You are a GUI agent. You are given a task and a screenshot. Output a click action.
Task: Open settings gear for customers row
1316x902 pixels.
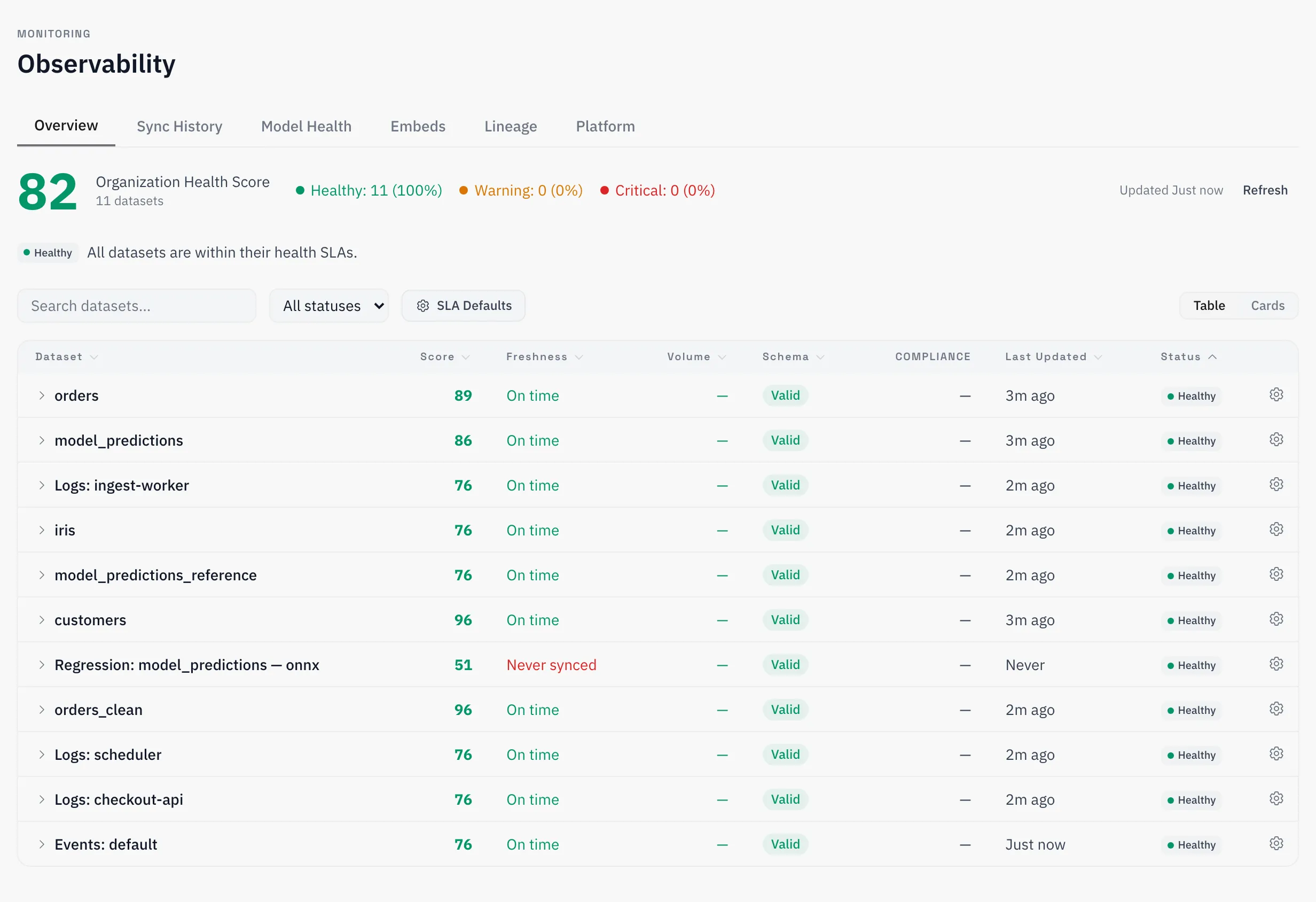1276,619
